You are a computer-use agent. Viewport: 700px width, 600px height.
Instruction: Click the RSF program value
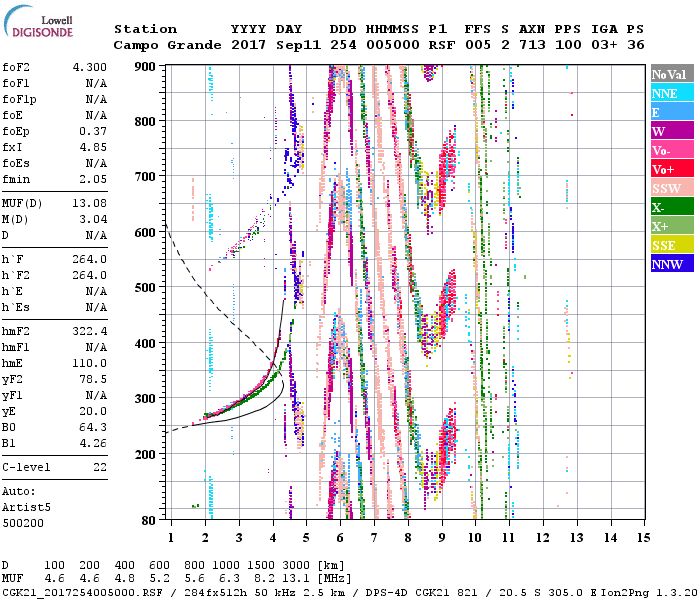(442, 45)
